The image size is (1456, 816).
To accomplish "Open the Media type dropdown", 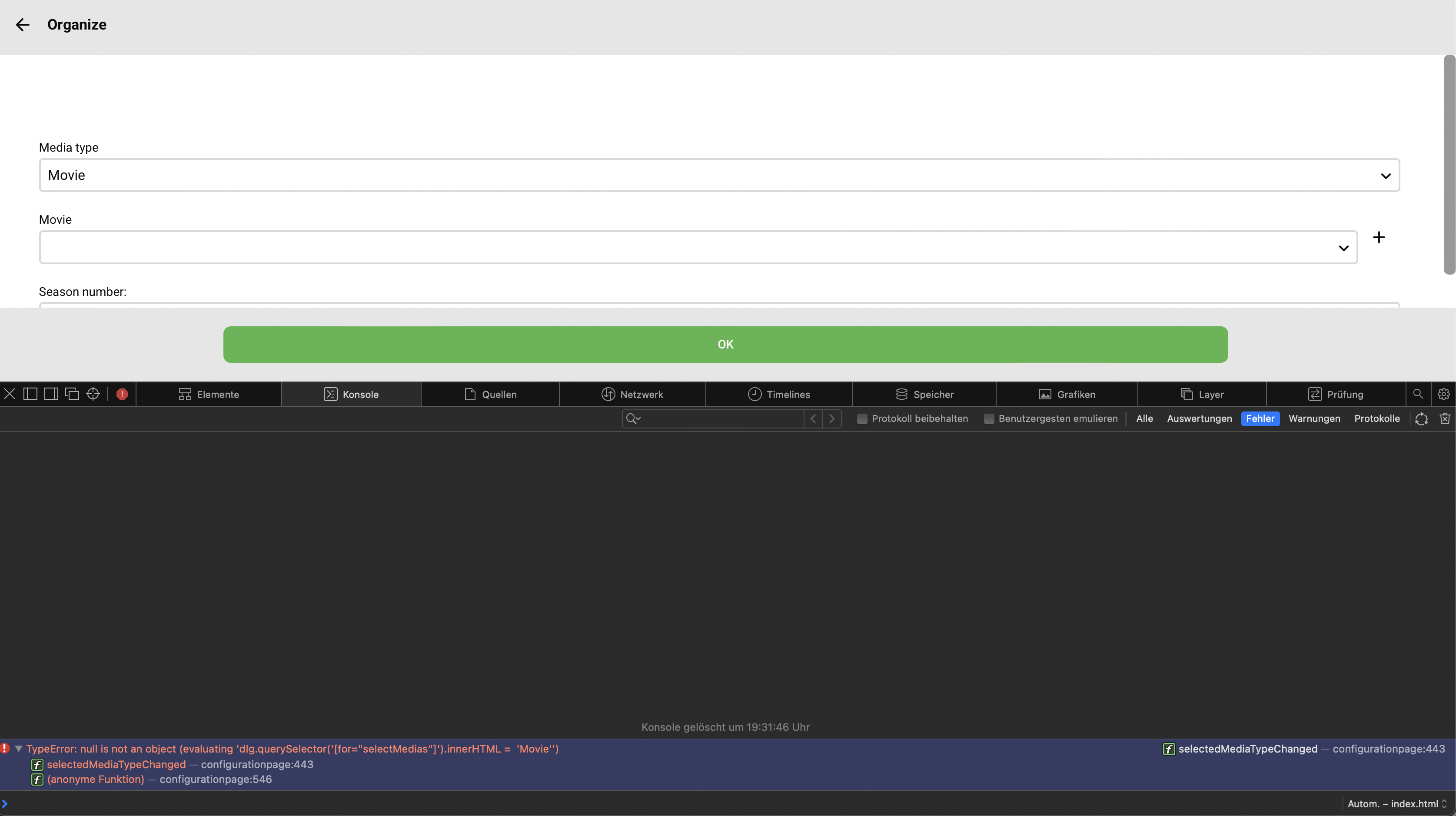I will click(x=719, y=175).
